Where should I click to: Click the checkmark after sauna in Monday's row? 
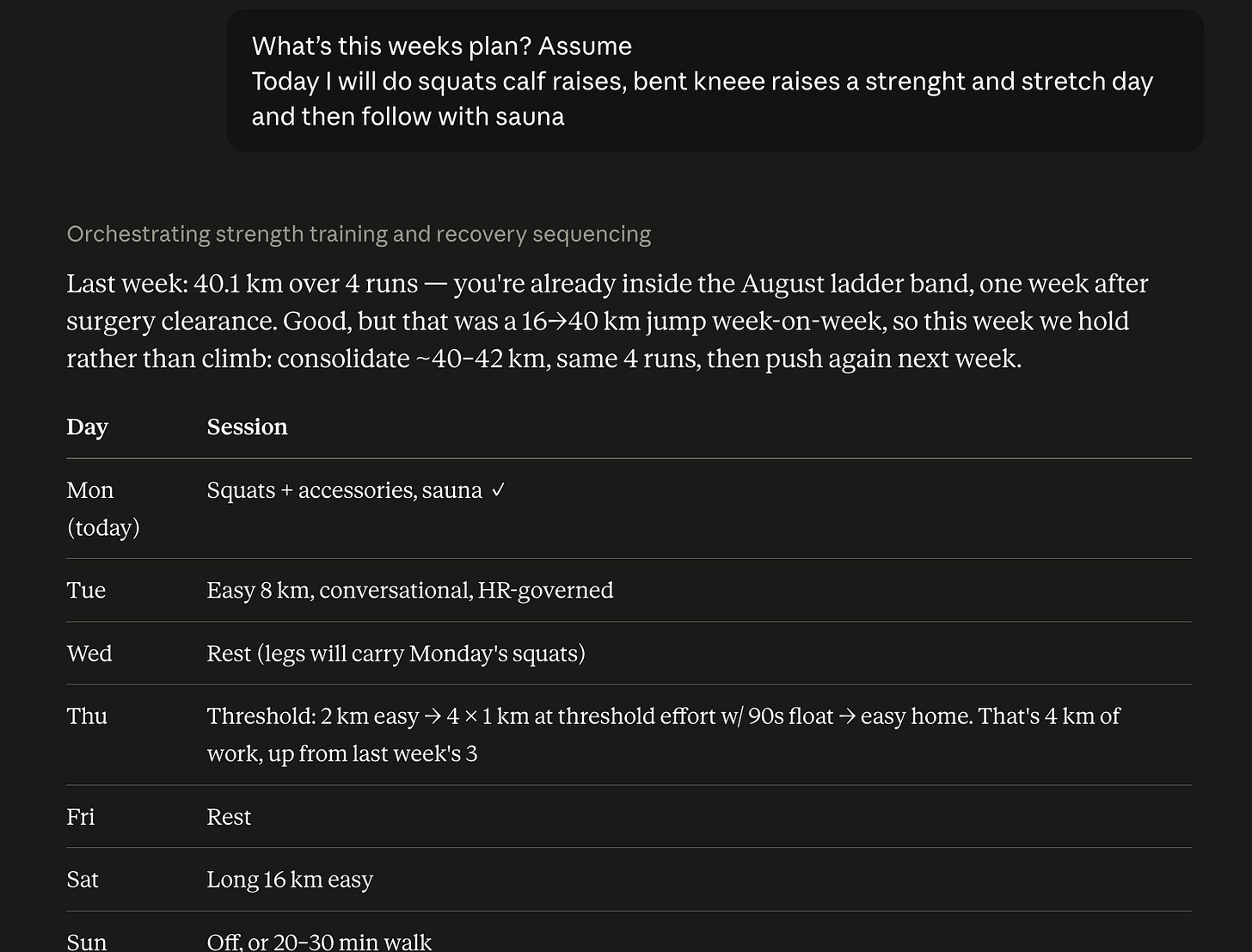499,490
